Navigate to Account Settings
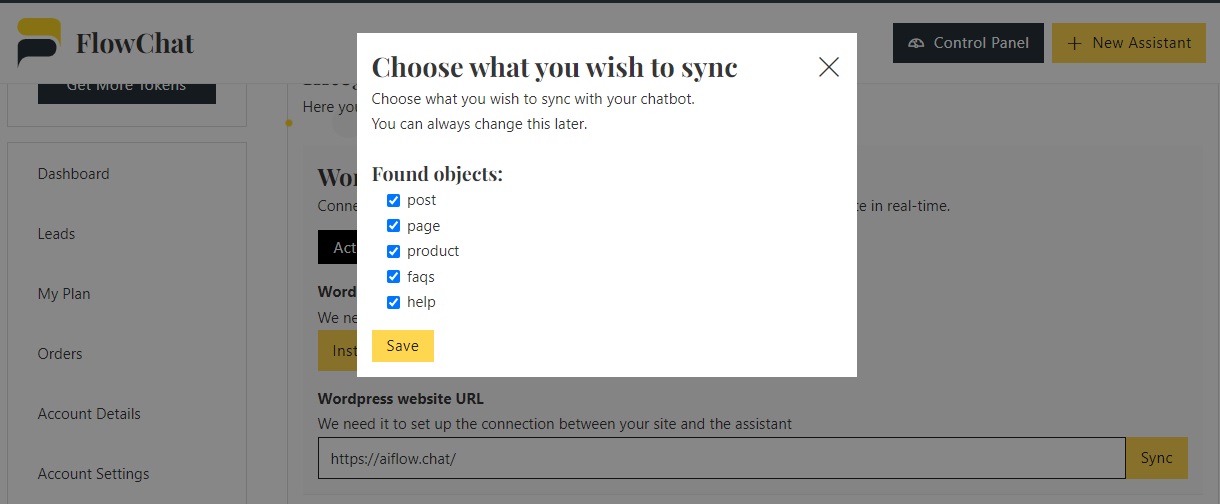 click(x=93, y=474)
